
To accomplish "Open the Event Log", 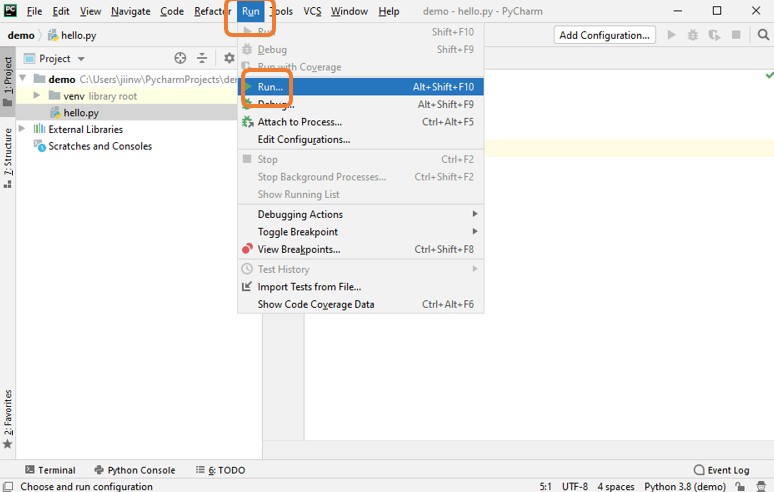I will pos(722,470).
